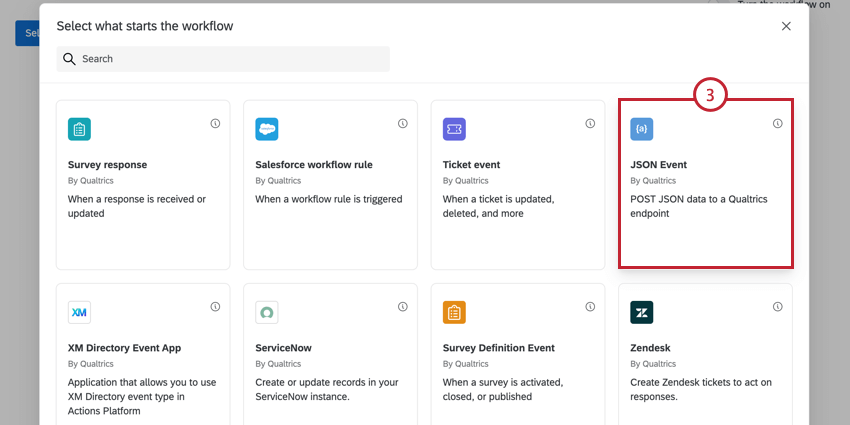Select the Survey response title
Viewport: 850px width, 425px height.
click(107, 165)
